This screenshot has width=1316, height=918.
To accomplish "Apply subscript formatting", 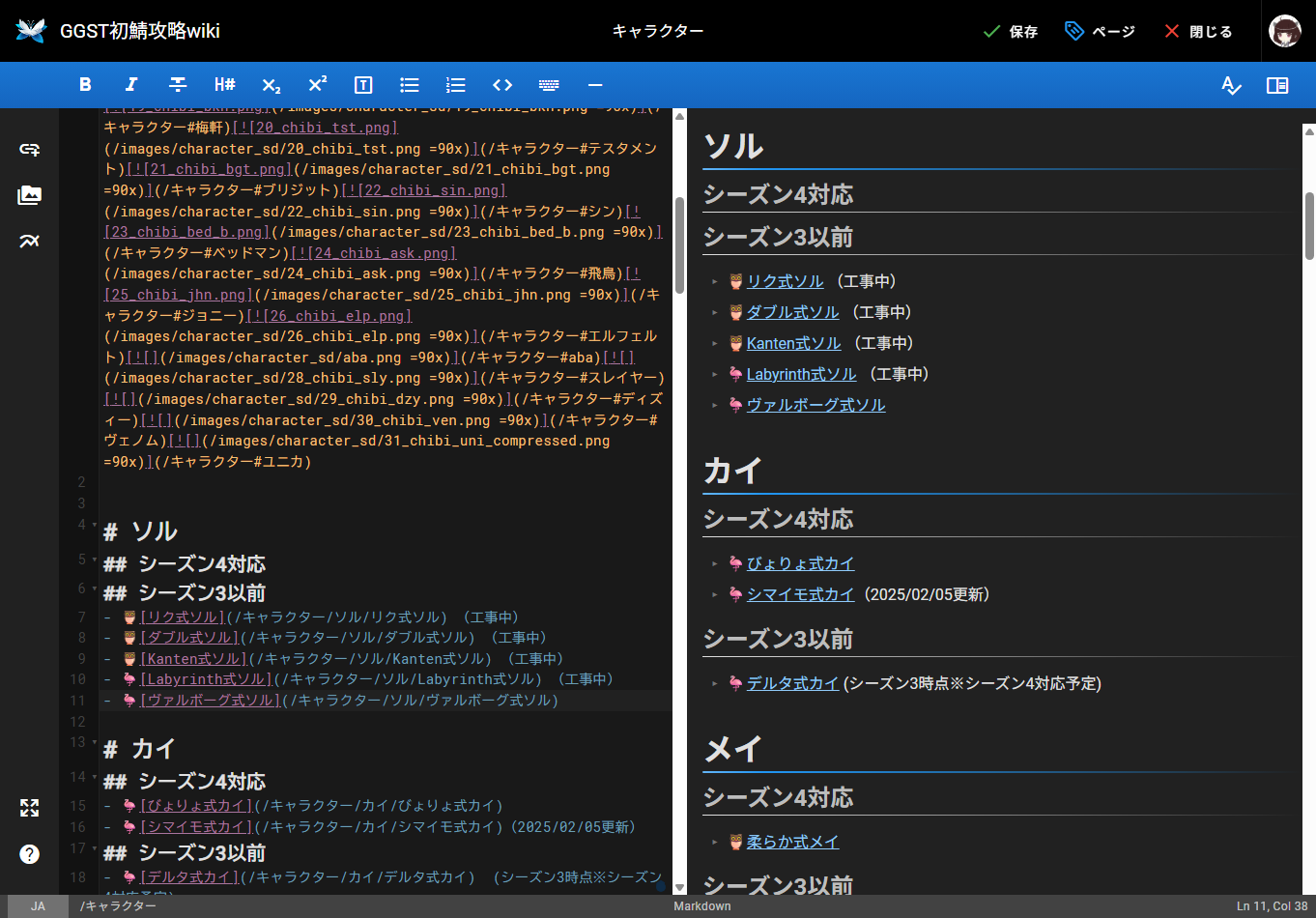I will [x=271, y=85].
